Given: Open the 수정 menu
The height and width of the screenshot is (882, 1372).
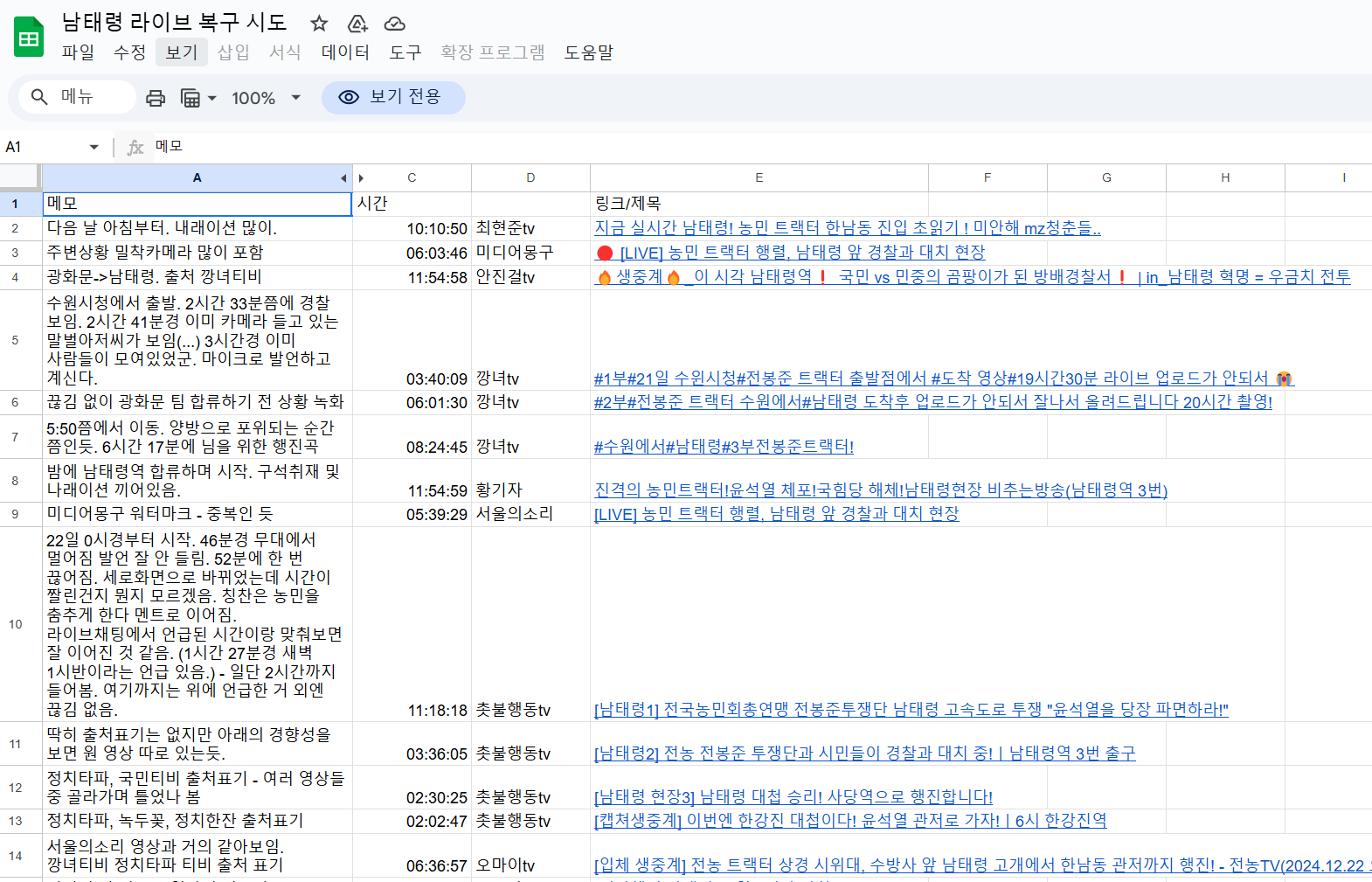Looking at the screenshot, I should click(x=129, y=52).
